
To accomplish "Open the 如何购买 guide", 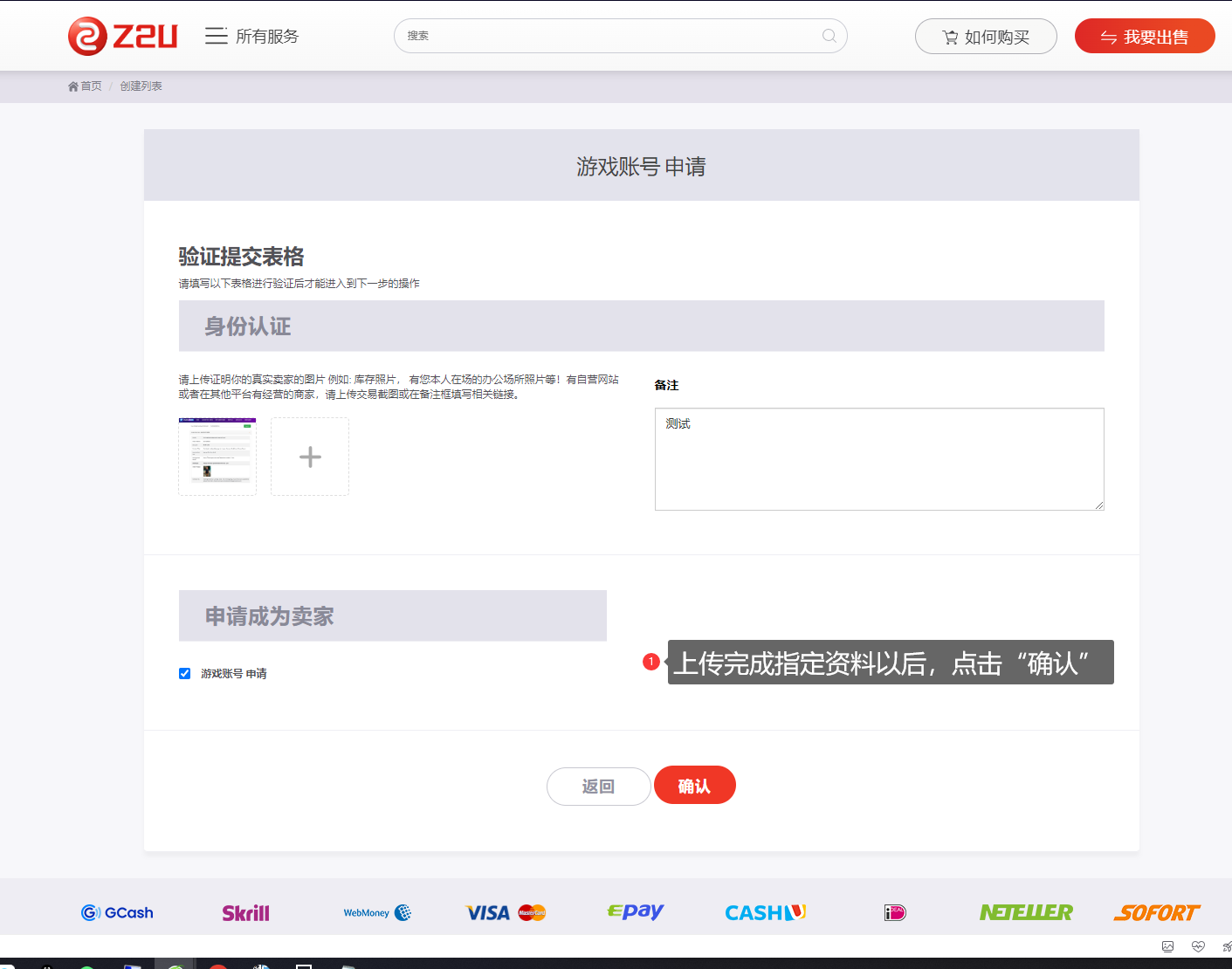I will click(986, 37).
